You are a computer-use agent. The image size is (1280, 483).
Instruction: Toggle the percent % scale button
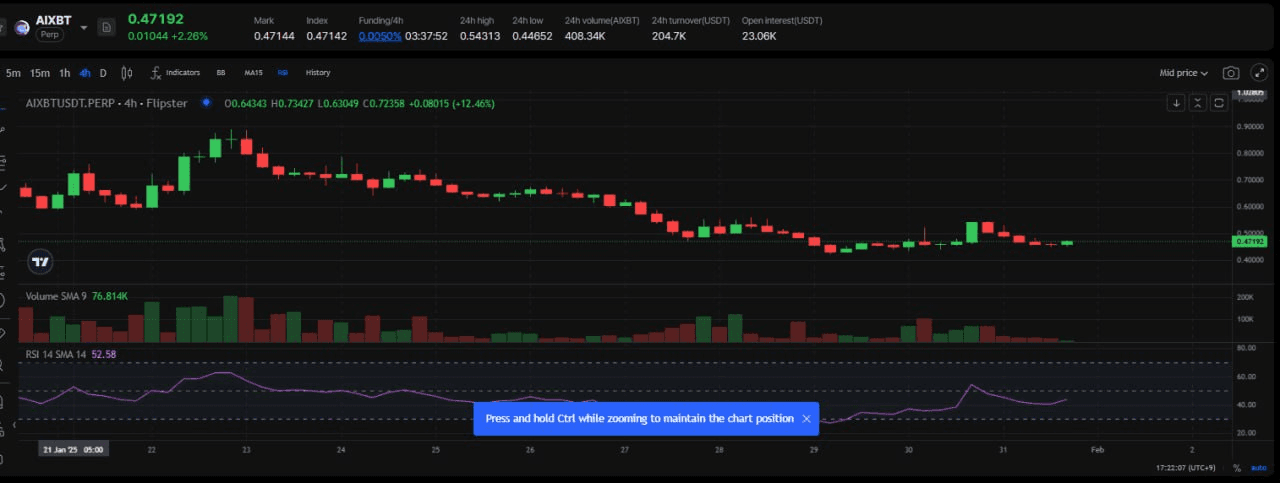point(1237,467)
